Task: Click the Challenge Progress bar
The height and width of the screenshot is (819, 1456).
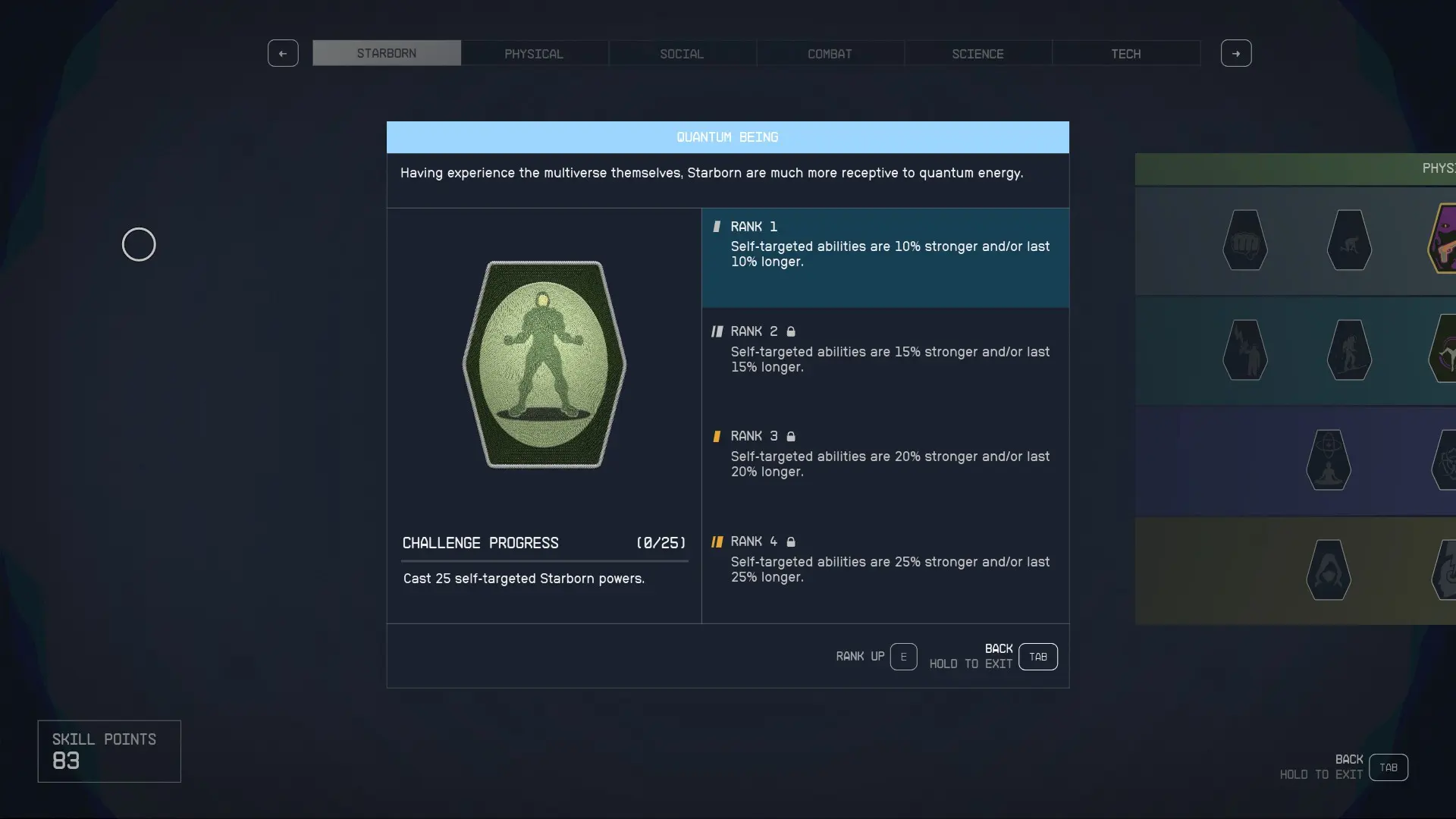Action: point(544,561)
